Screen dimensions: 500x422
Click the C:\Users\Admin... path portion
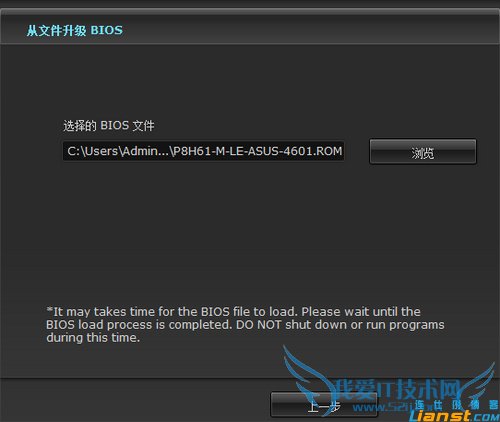118,151
